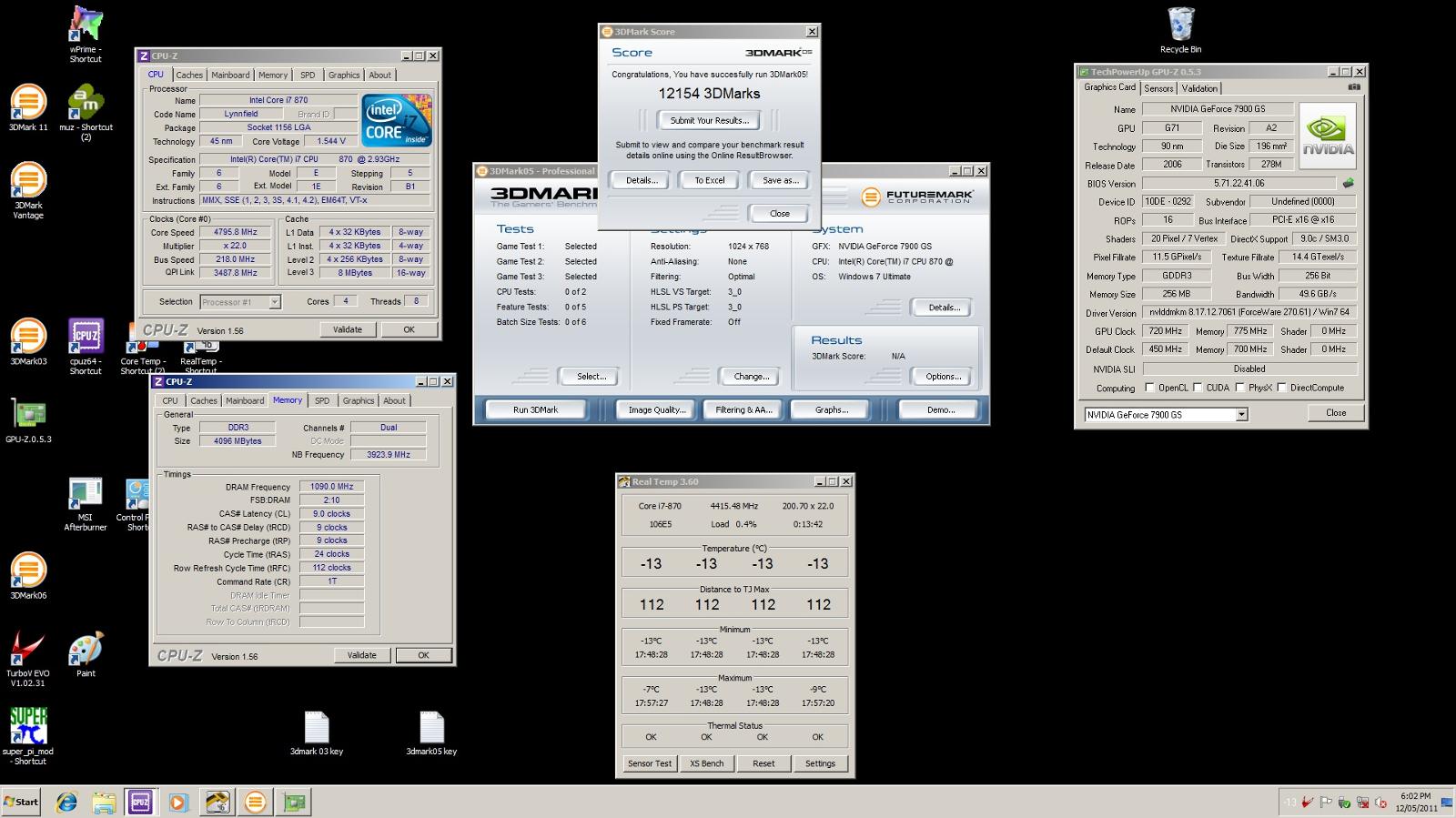Export score with To Excel button
This screenshot has height=818, width=1456.
[x=710, y=180]
